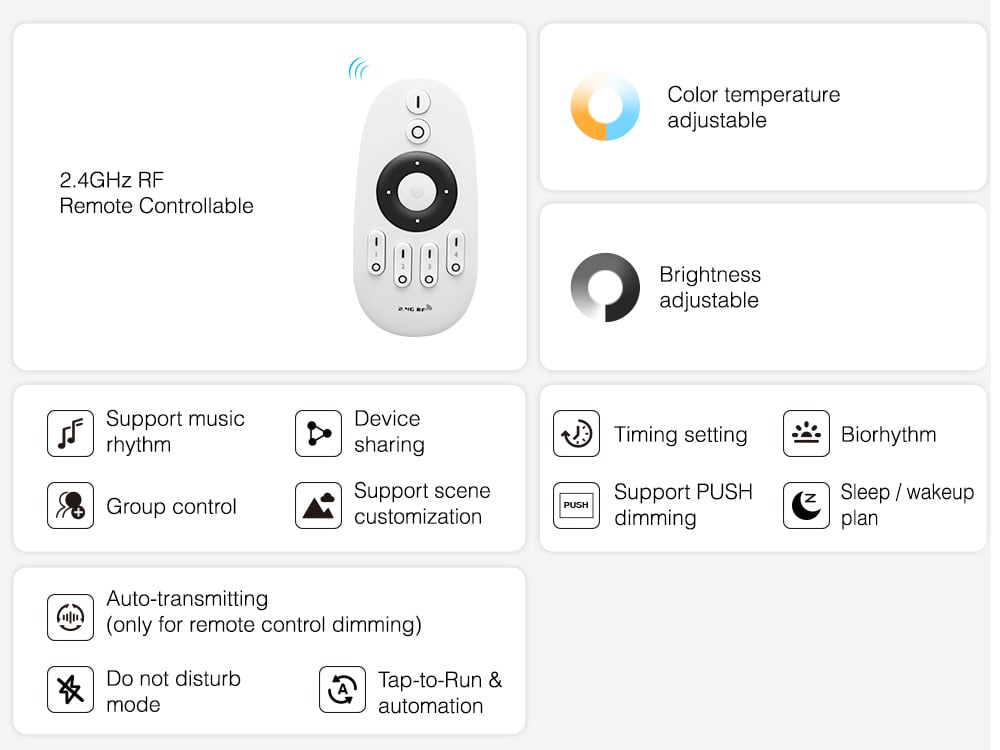Click the remote's top power-on button

(x=418, y=102)
